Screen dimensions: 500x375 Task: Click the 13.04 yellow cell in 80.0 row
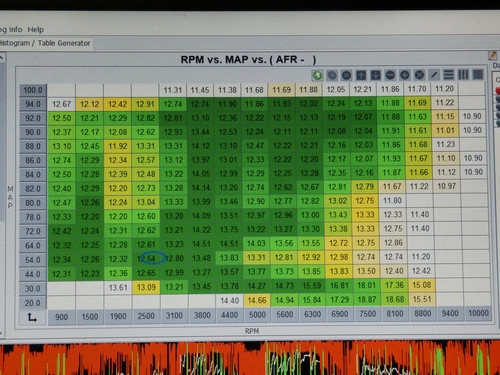(146, 202)
